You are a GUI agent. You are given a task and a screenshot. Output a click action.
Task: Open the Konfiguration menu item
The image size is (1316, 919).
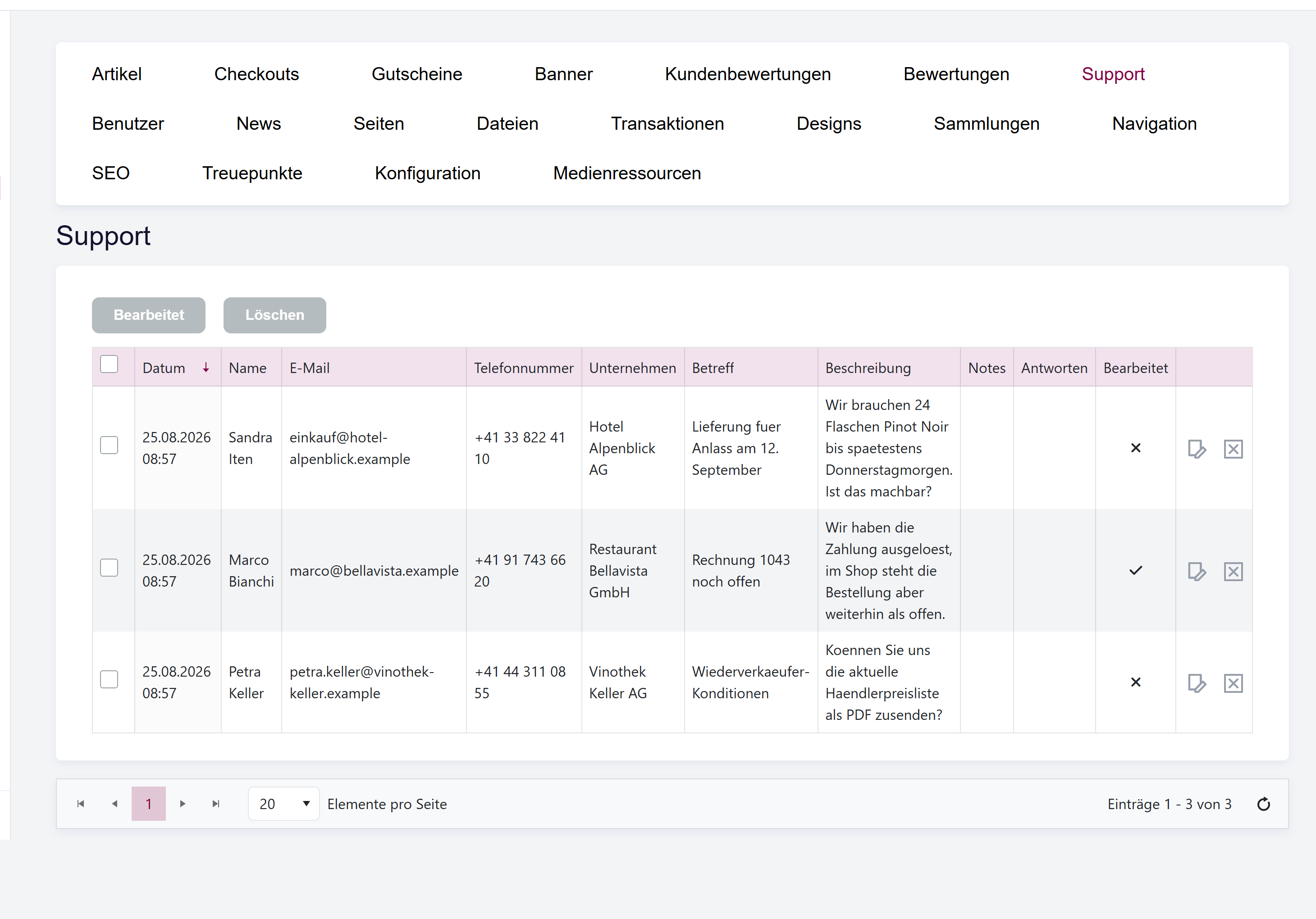428,173
